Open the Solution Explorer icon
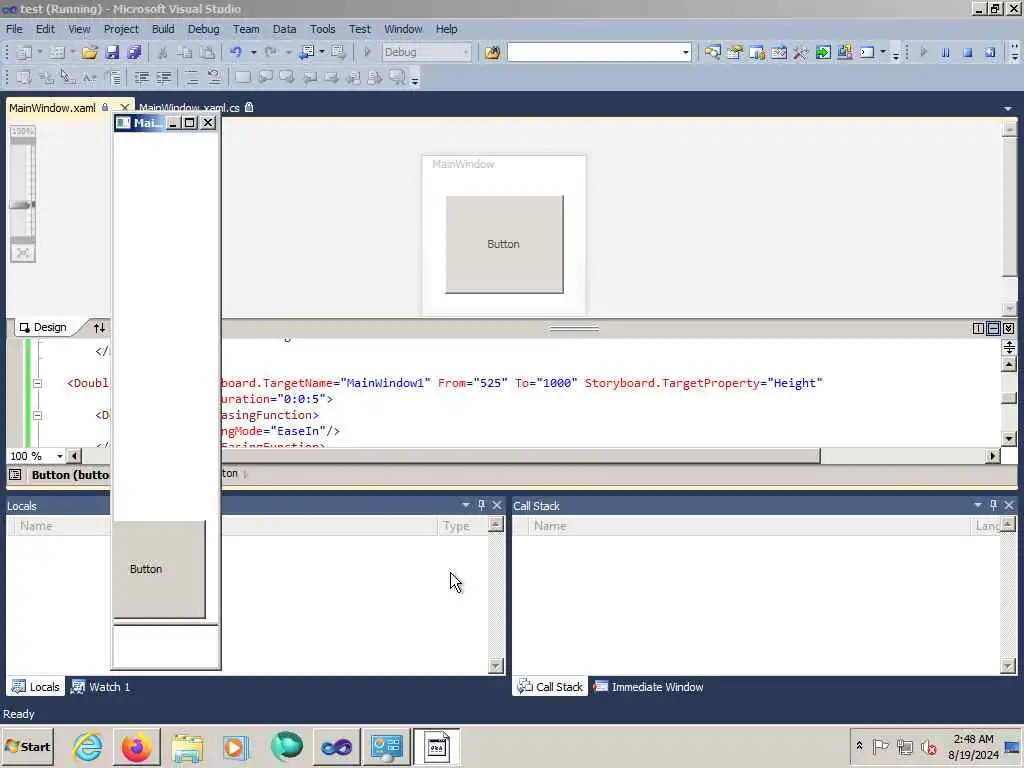The width and height of the screenshot is (1024, 768). pos(712,52)
